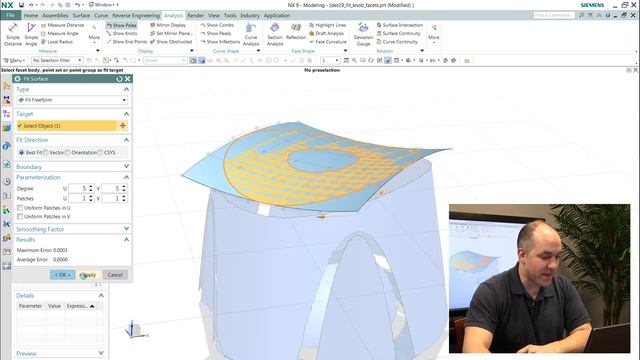
Task: Switch to Reverse Engineering tab
Action: pyautogui.click(x=136, y=16)
